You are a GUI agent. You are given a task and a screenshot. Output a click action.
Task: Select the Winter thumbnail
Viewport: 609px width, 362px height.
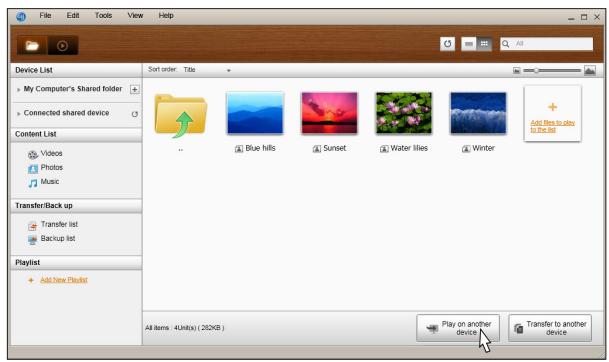pyautogui.click(x=478, y=113)
